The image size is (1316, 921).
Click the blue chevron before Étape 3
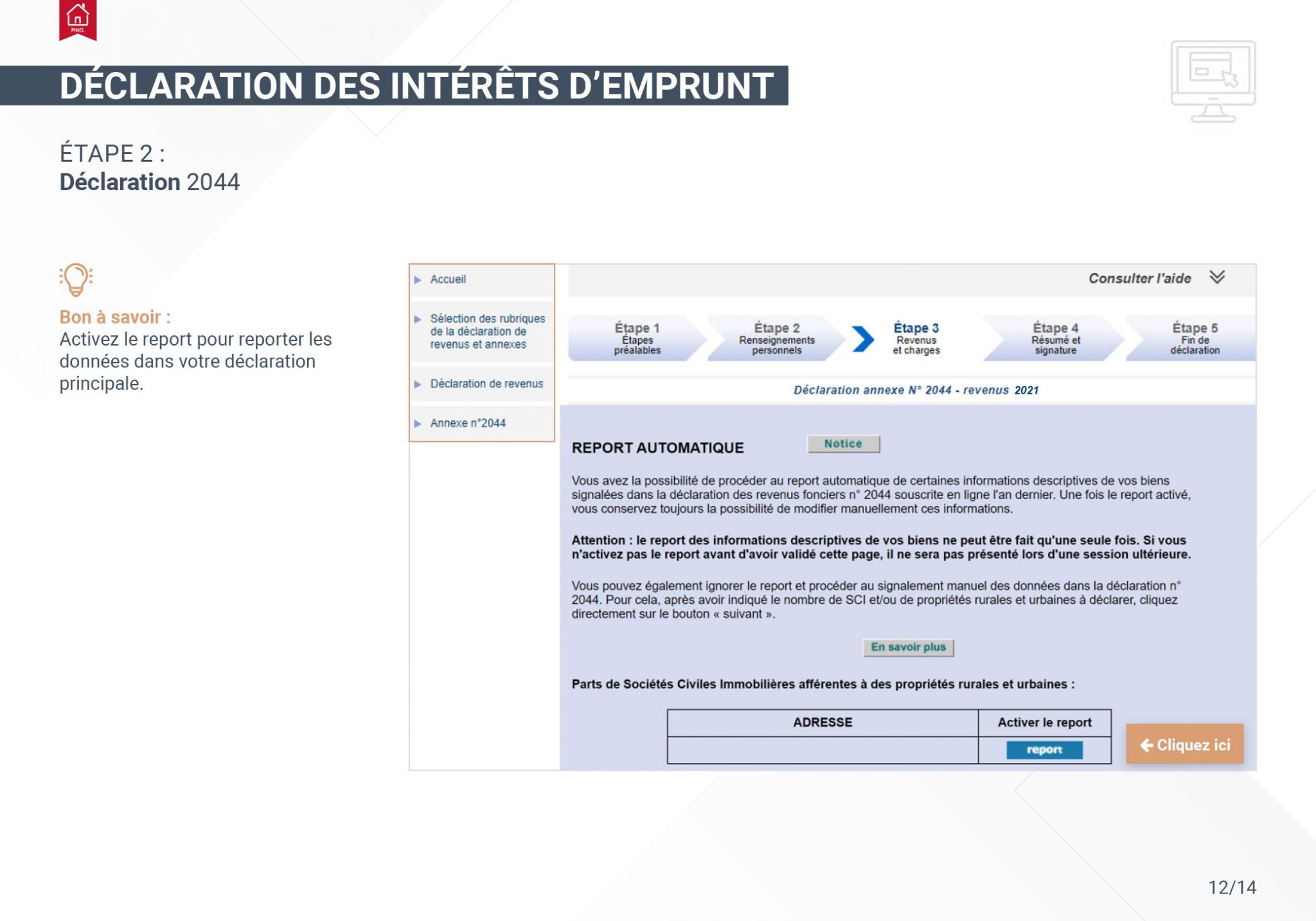coord(863,339)
